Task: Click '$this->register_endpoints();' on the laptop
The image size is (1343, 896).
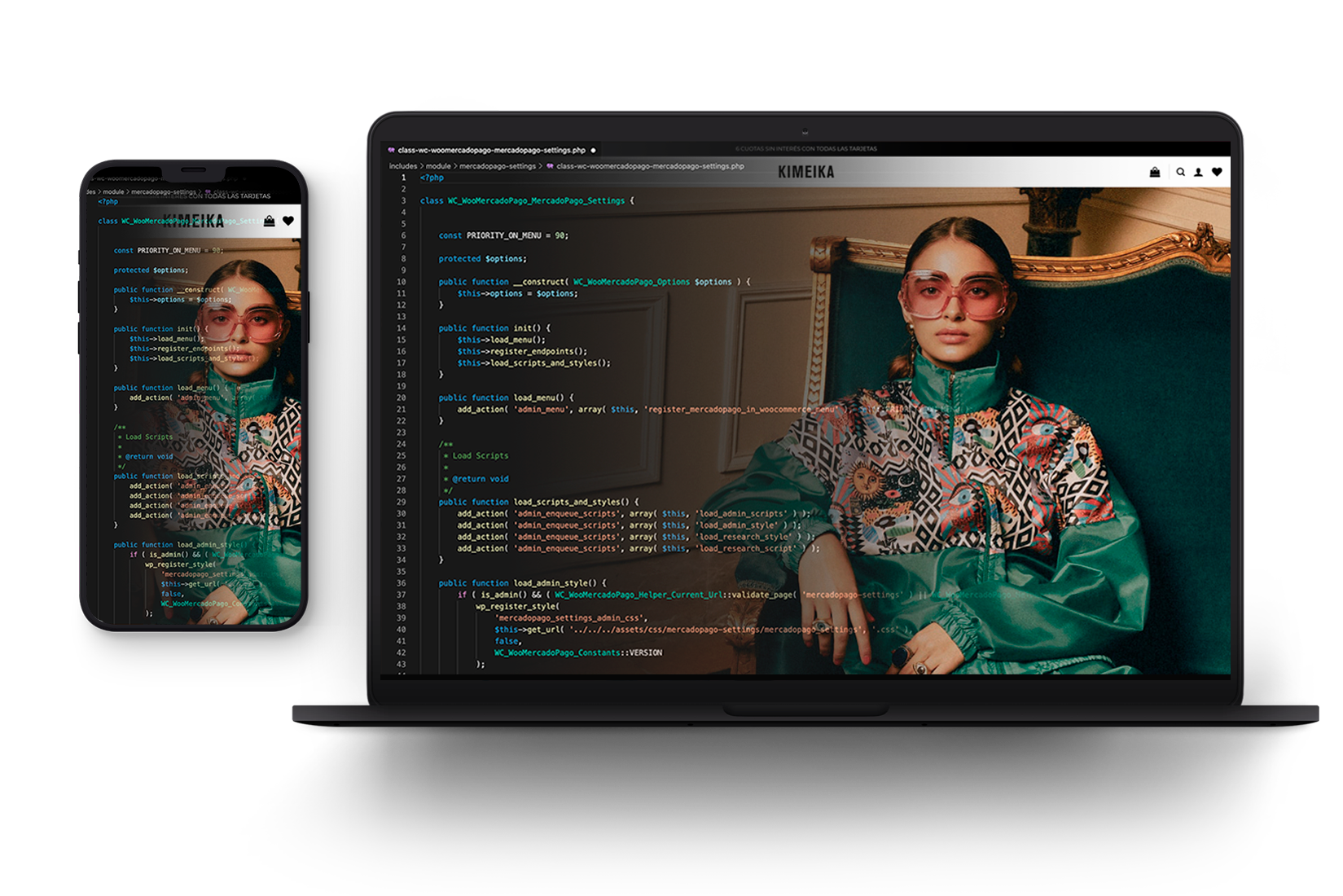Action: point(522,352)
